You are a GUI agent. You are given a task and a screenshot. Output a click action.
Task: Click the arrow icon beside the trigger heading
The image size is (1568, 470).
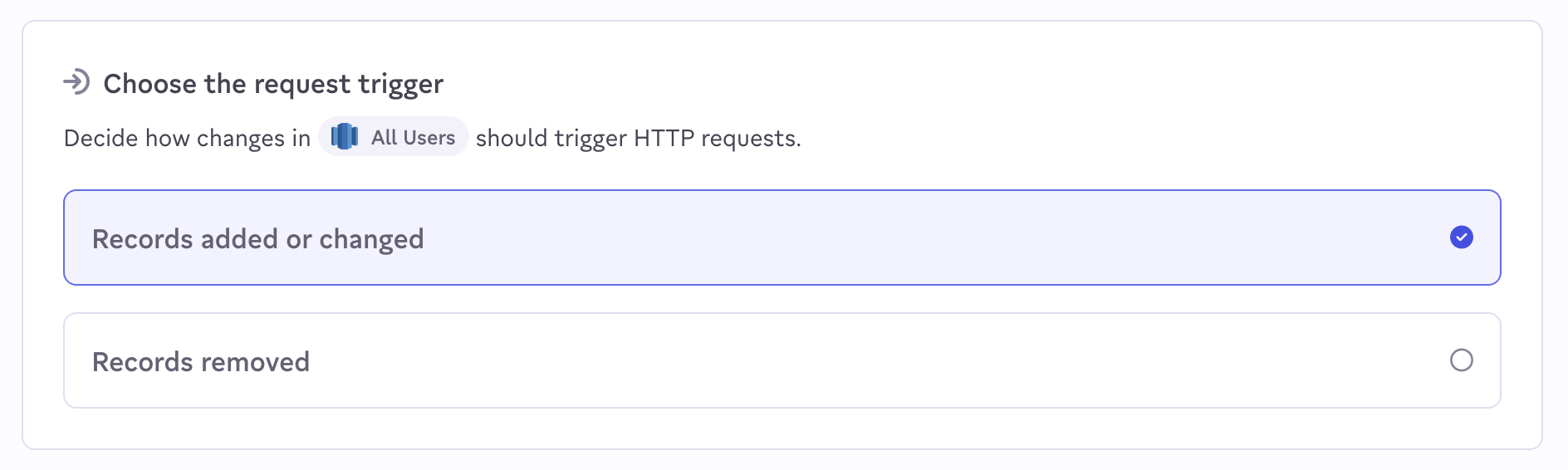click(76, 82)
